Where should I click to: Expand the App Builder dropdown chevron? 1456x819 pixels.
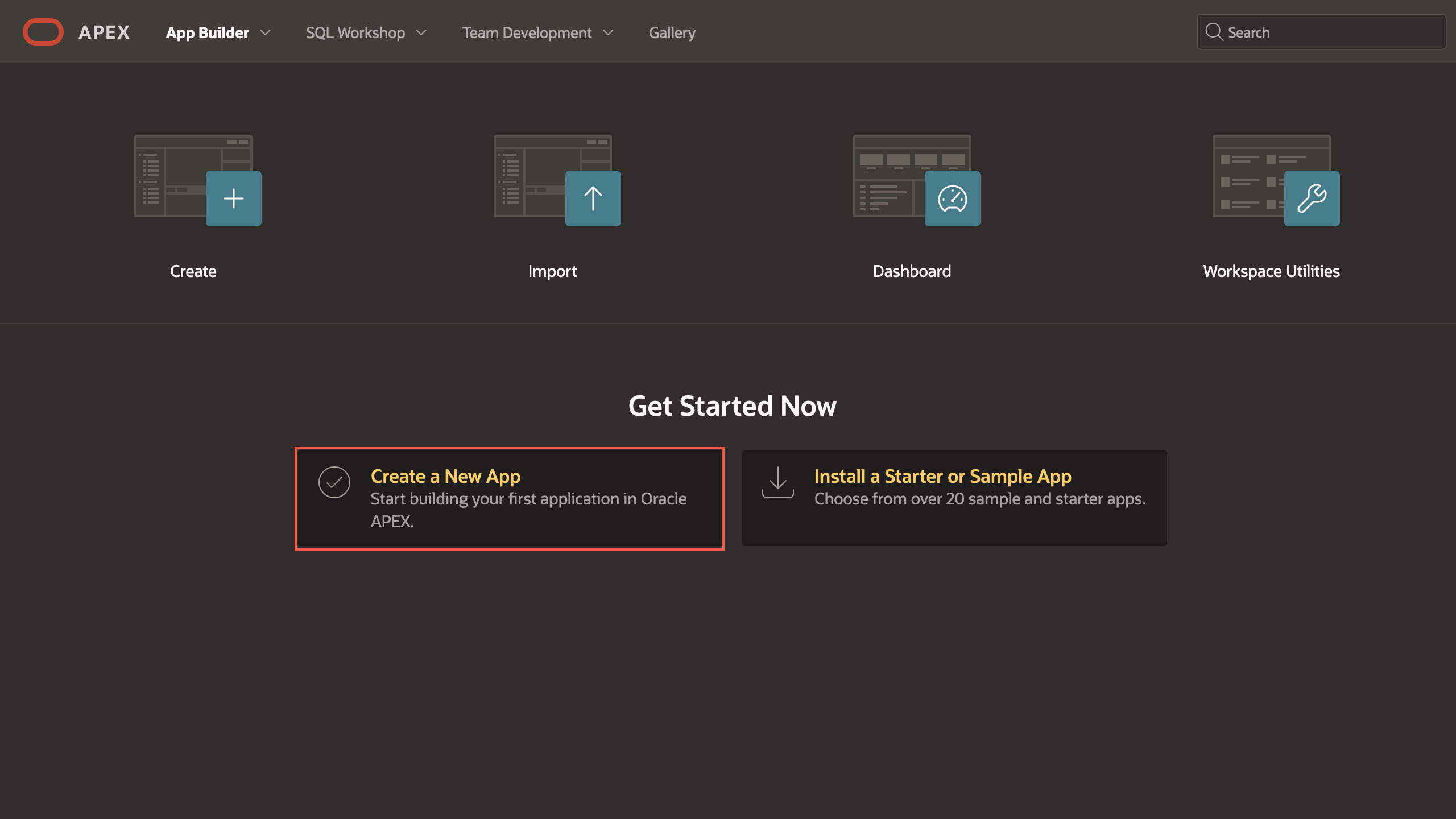(265, 32)
